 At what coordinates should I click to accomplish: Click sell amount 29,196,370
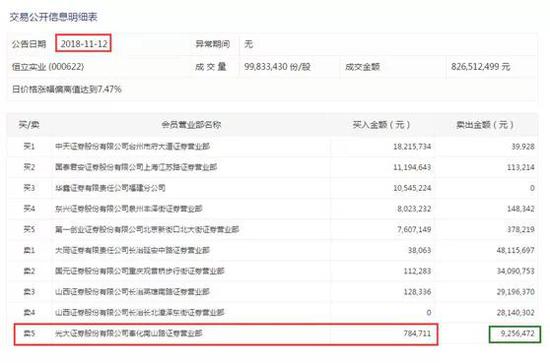[x=516, y=292]
